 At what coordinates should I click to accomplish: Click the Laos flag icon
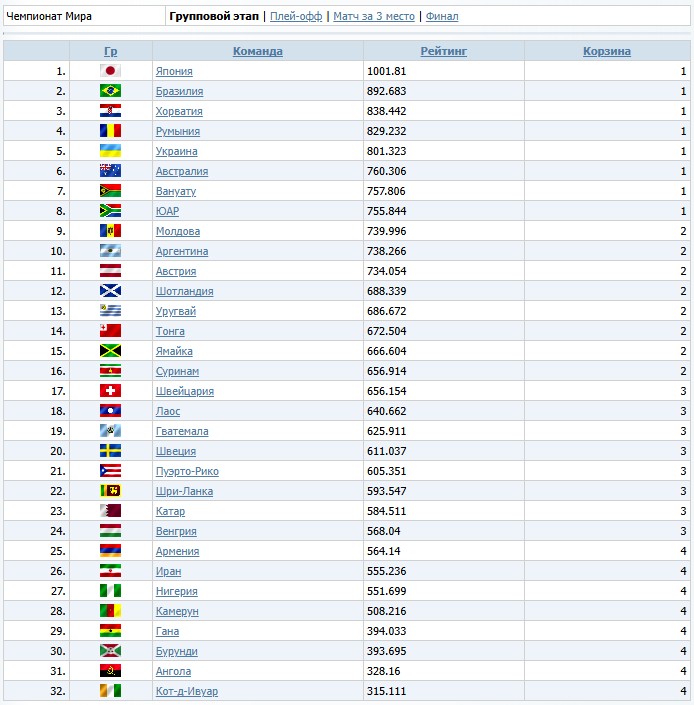110,411
